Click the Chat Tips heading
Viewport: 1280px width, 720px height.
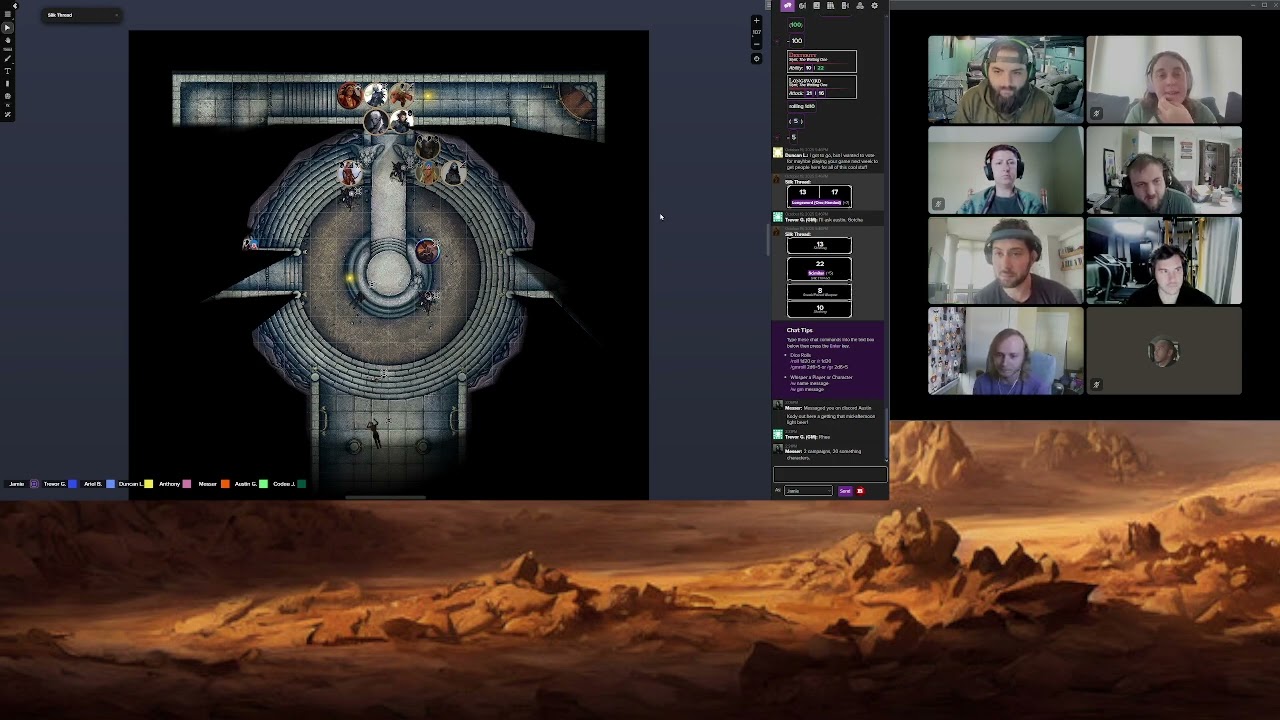point(799,330)
